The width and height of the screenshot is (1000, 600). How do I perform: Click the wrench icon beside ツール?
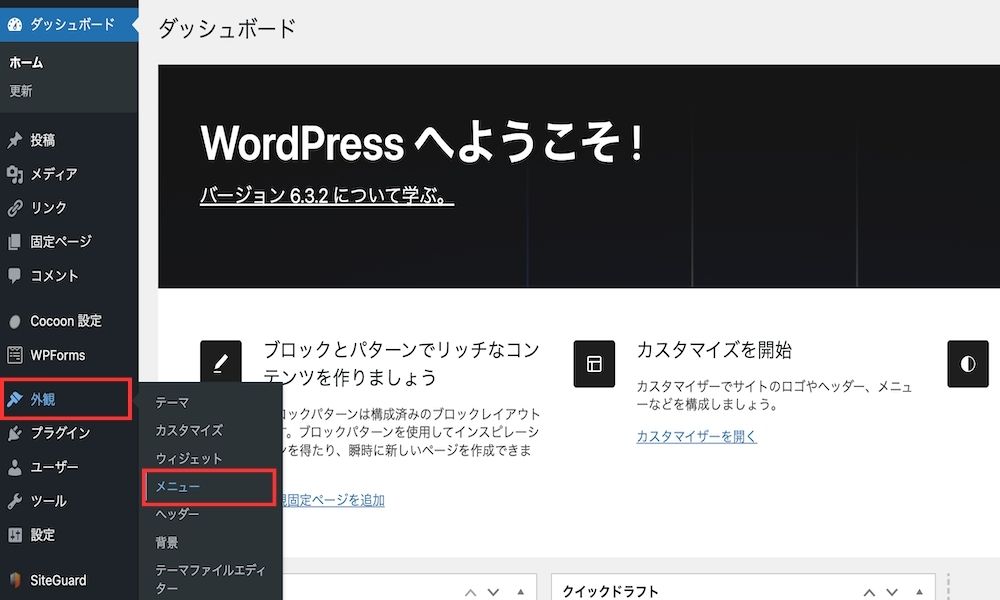click(x=15, y=501)
